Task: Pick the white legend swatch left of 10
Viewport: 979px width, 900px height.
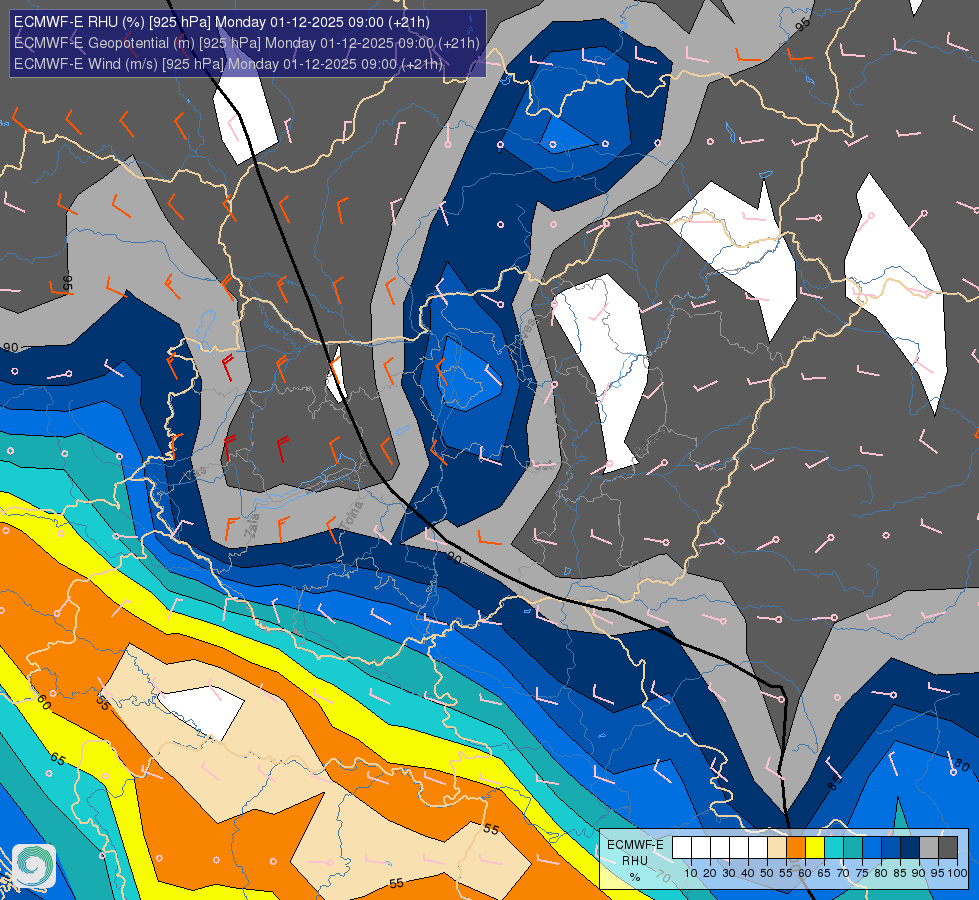Action: tap(682, 848)
